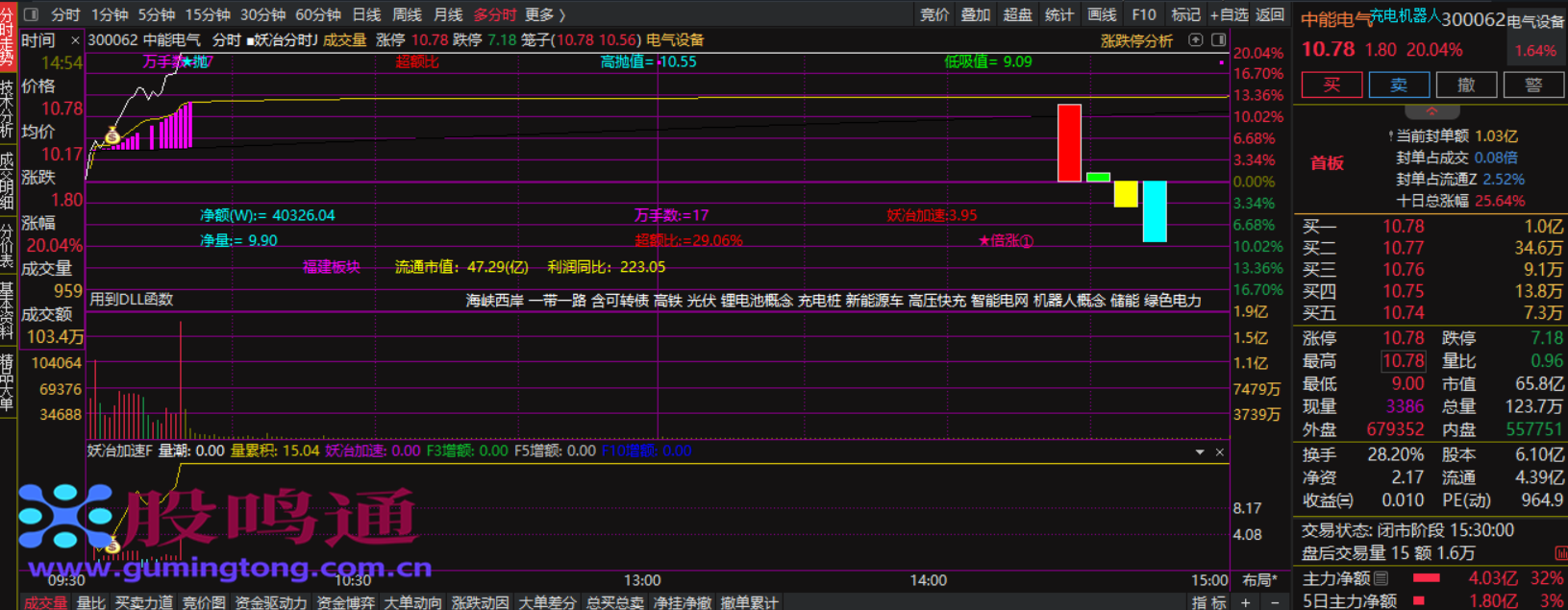Toggle the left sidebar panel icon

click(30, 14)
